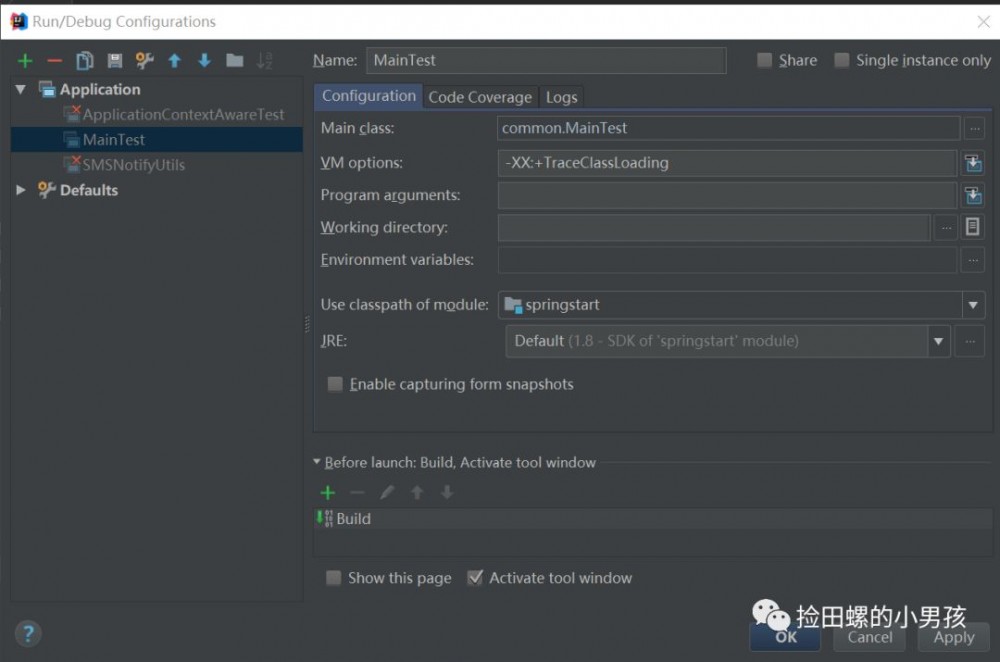Browse JRE location with ellipsis button

970,342
